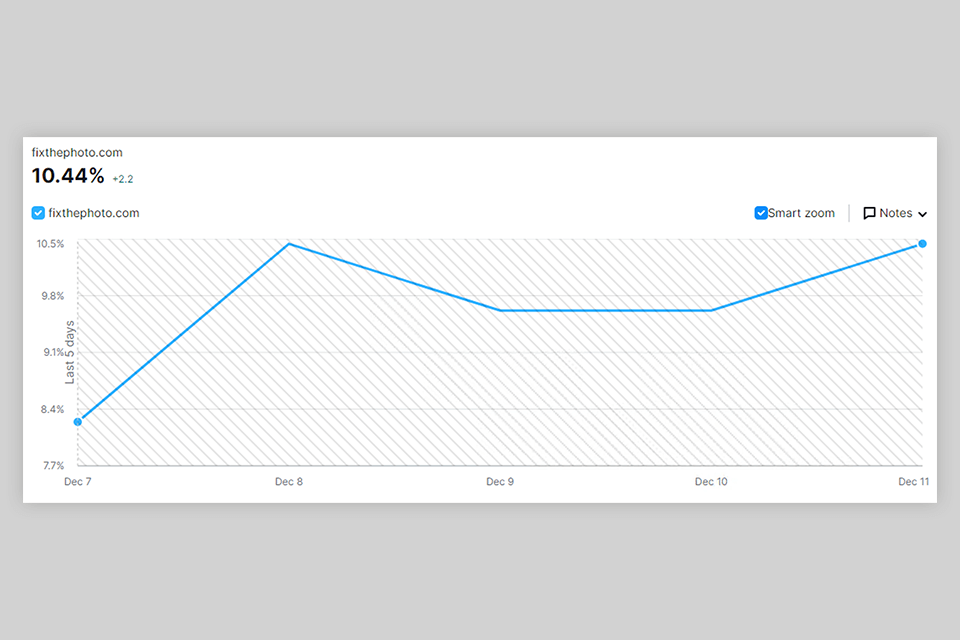Screen dimensions: 960x640
Task: Click the 10.44% visibility value
Action: coord(68,176)
